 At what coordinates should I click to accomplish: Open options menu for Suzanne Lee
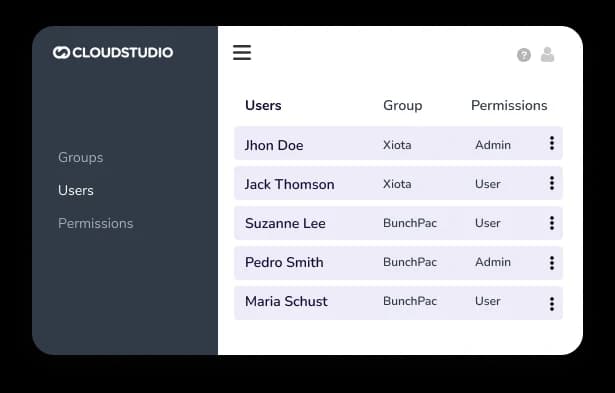click(552, 223)
